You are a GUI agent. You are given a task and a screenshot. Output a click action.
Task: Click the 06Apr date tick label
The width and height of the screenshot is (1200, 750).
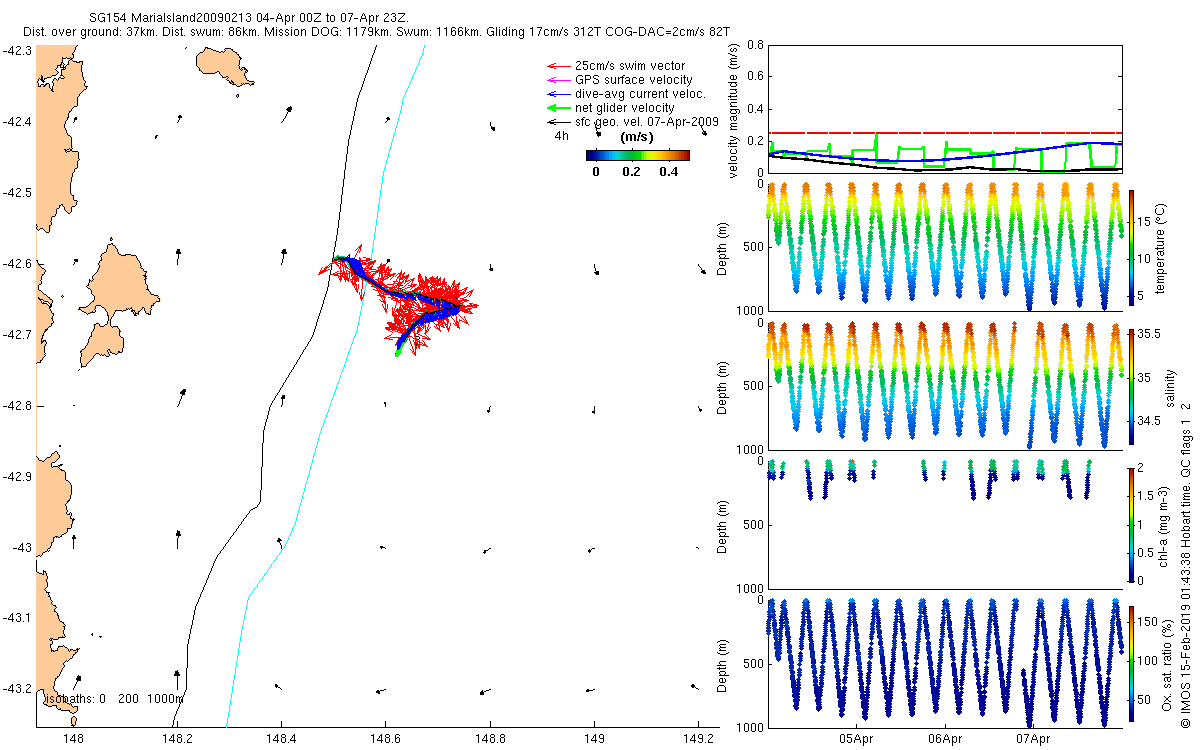[x=945, y=740]
